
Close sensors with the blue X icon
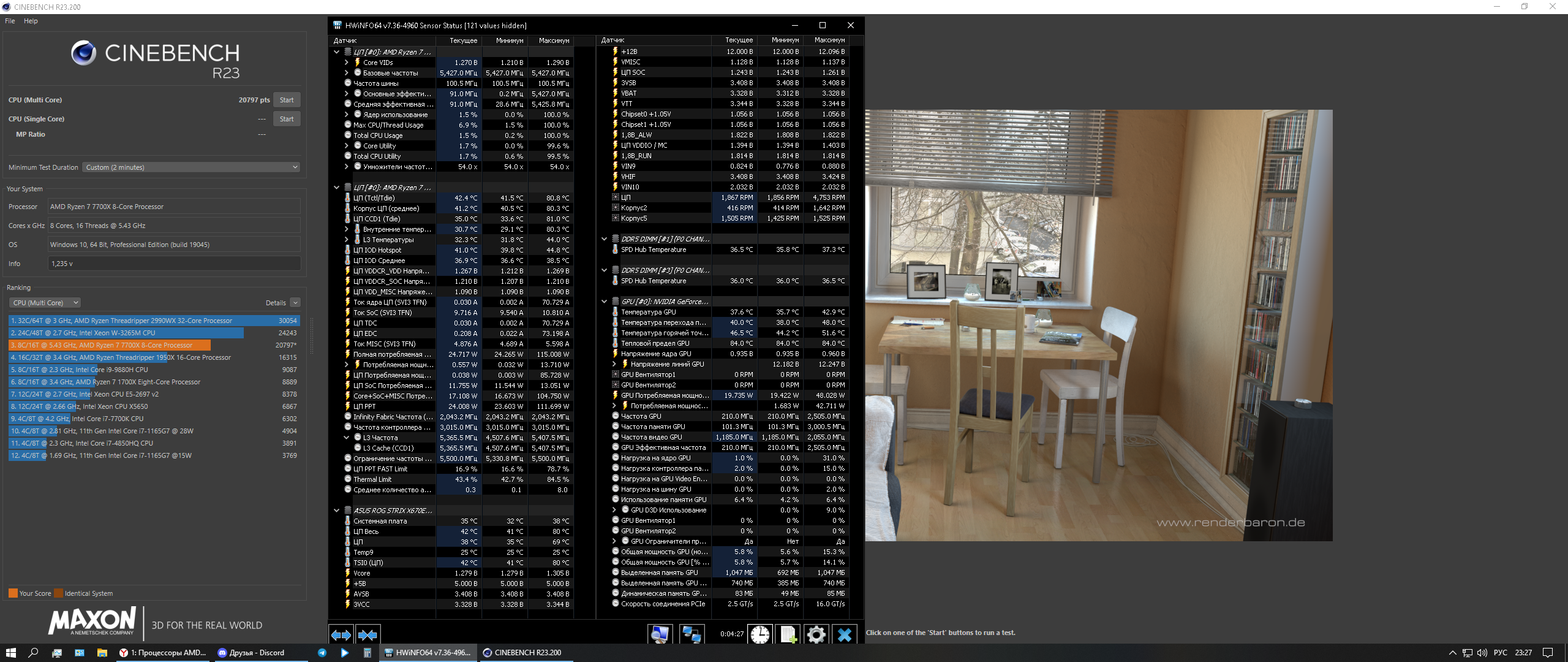click(x=845, y=634)
